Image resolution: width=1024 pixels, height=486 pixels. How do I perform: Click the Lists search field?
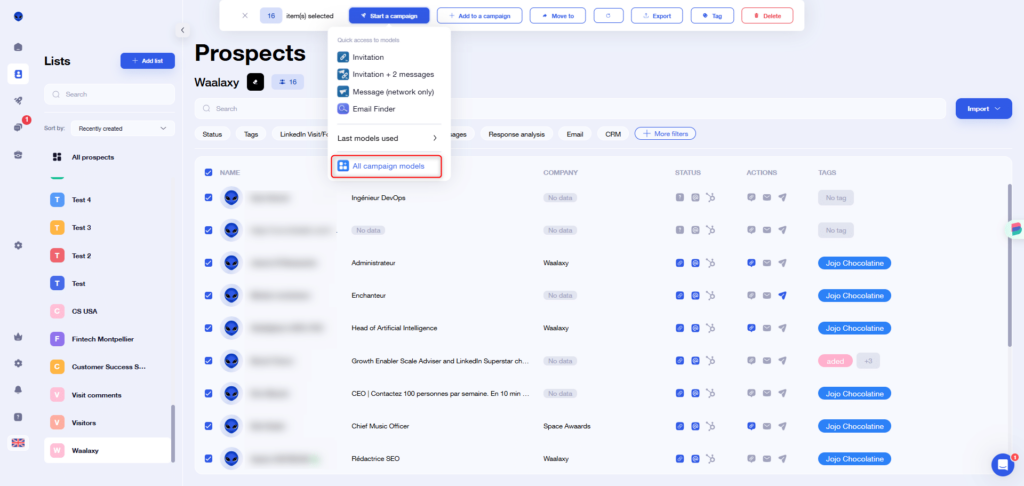coord(110,94)
